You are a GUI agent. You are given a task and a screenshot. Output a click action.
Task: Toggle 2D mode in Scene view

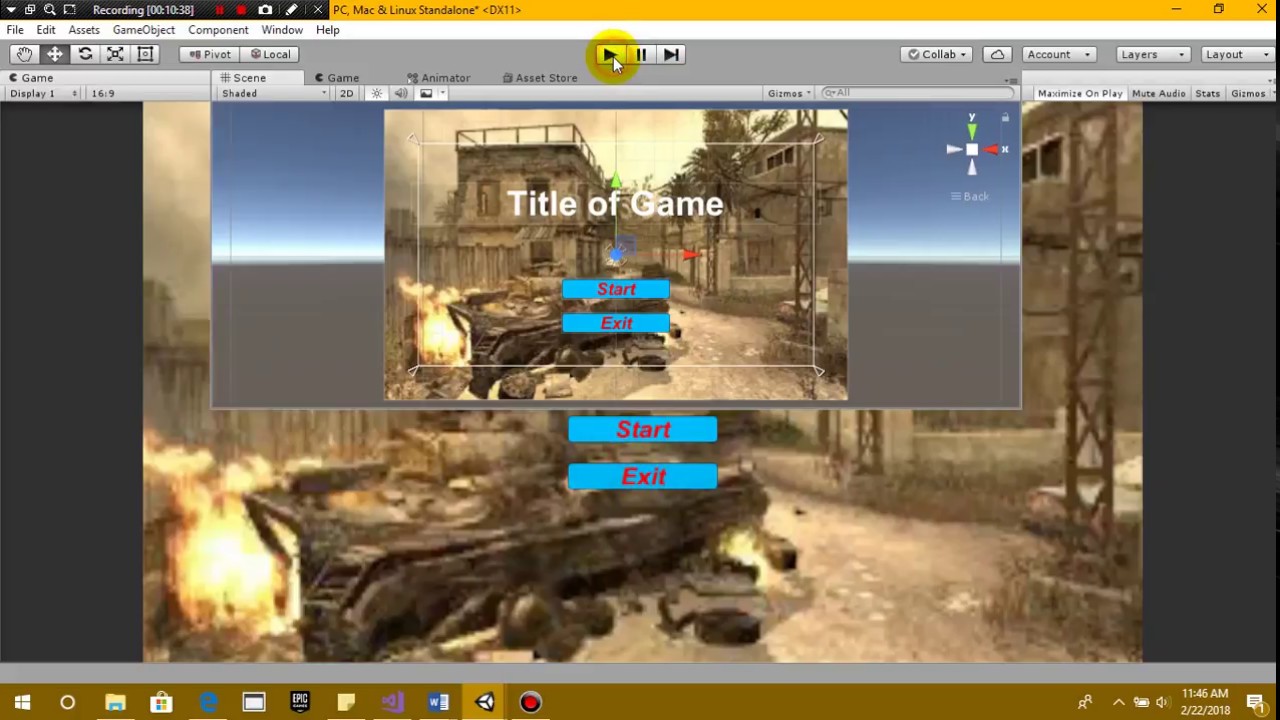[346, 93]
